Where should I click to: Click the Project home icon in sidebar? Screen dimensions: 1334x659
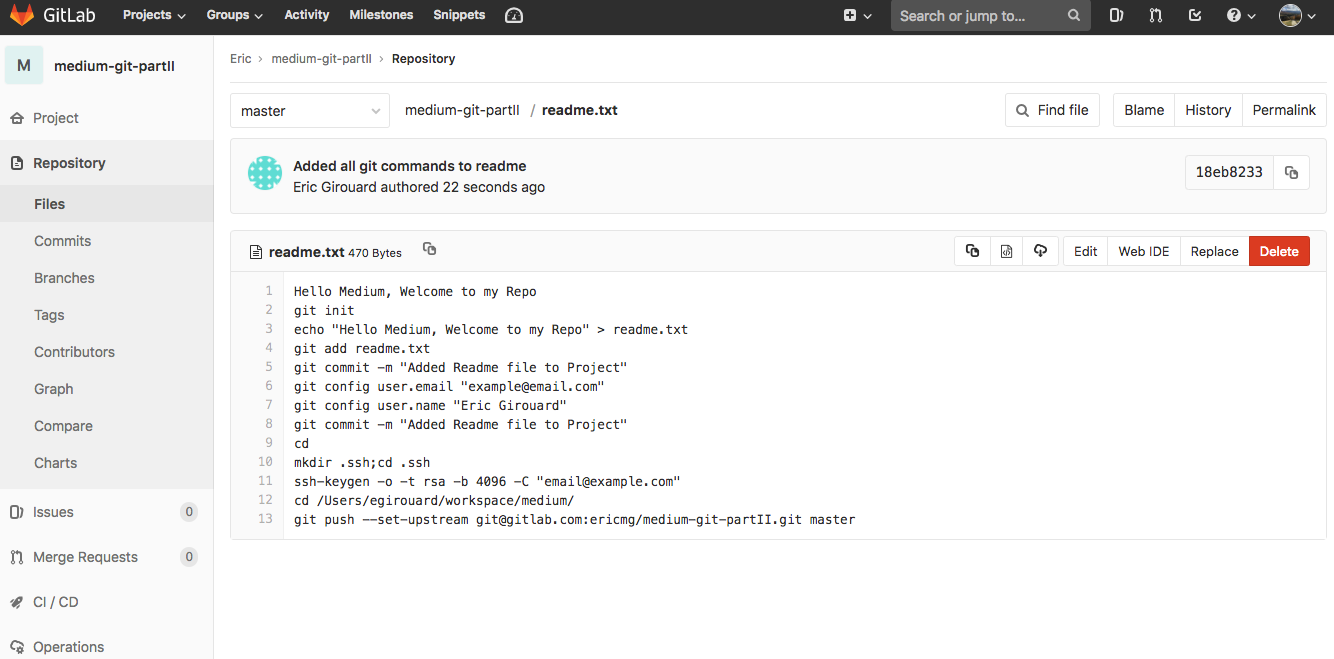coord(16,118)
